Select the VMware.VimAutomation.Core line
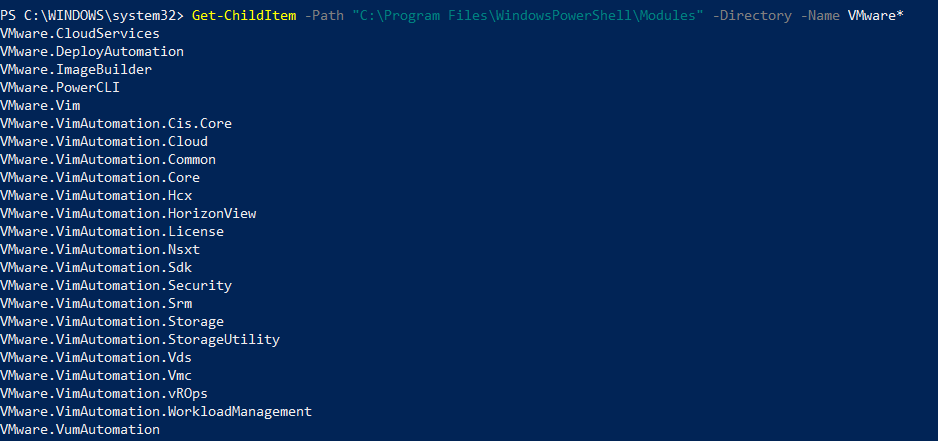938x441 pixels. pos(100,177)
